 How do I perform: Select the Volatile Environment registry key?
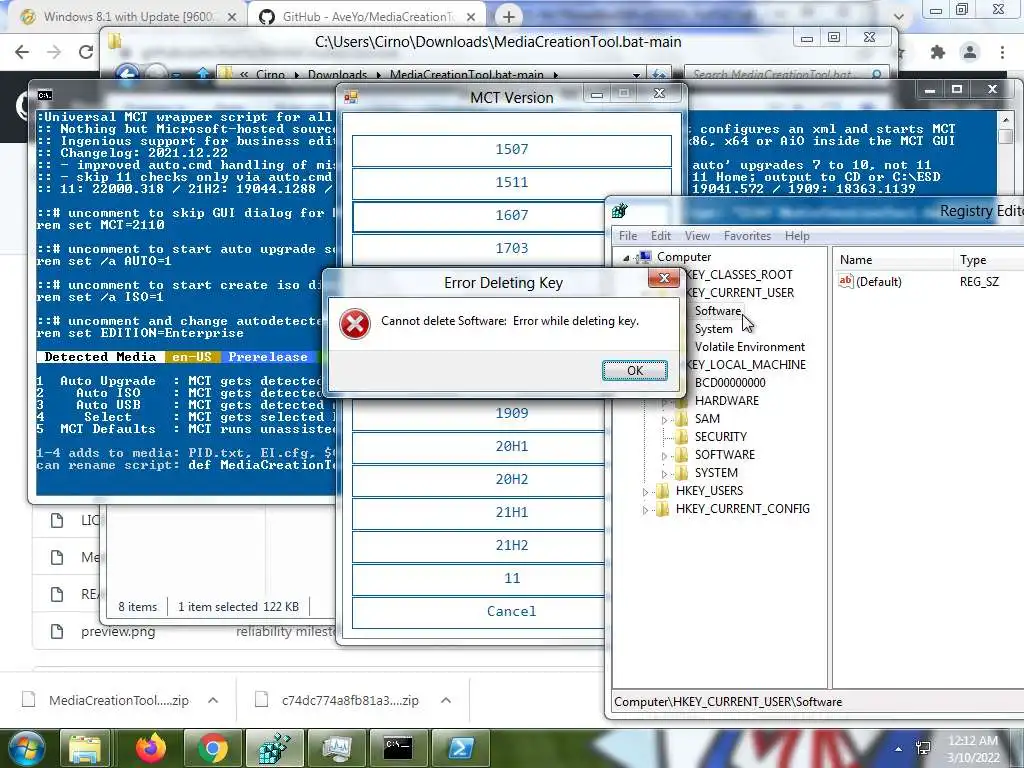749,347
